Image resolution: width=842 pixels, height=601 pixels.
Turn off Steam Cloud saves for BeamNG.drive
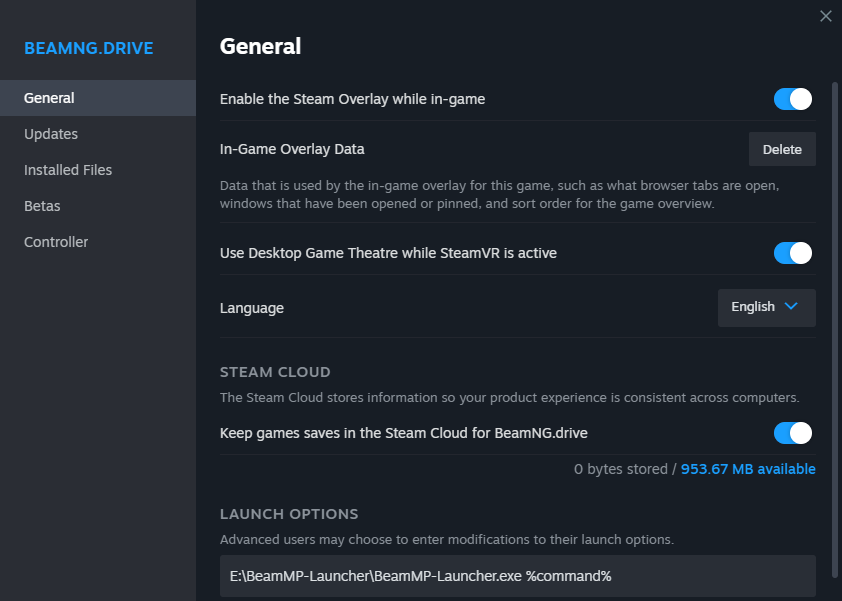click(793, 433)
